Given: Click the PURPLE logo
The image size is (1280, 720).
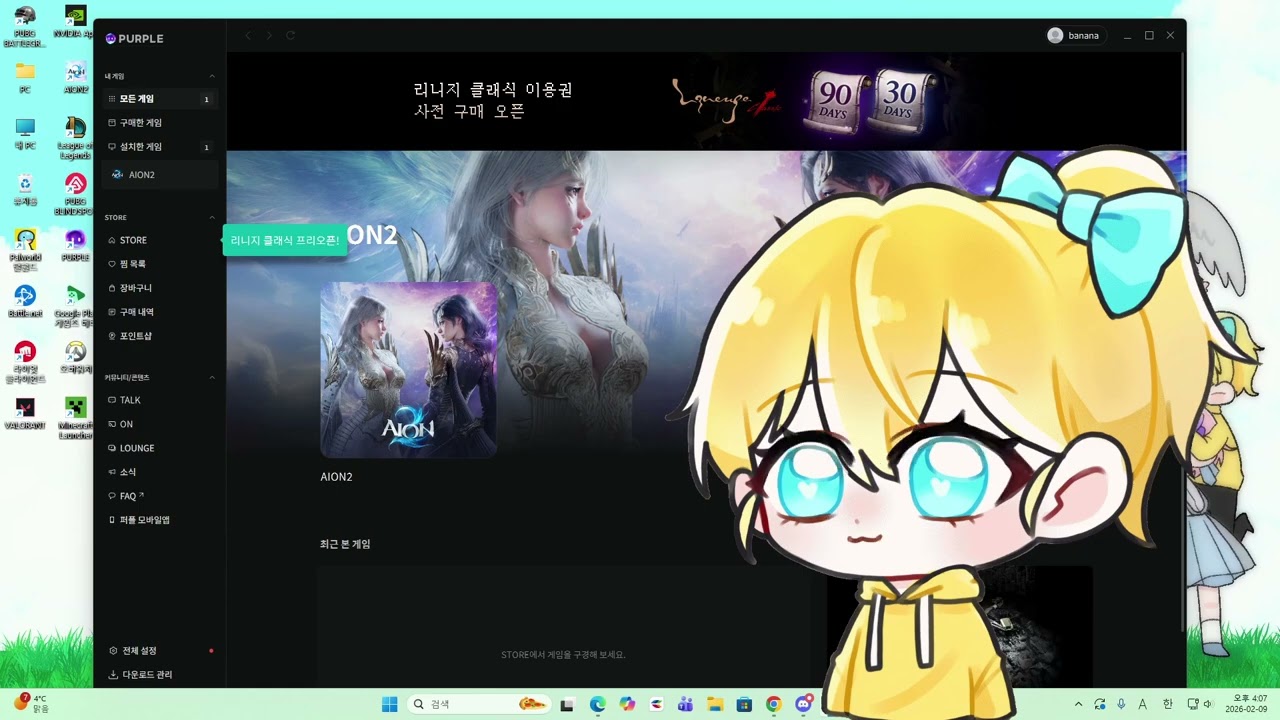Looking at the screenshot, I should [134, 39].
